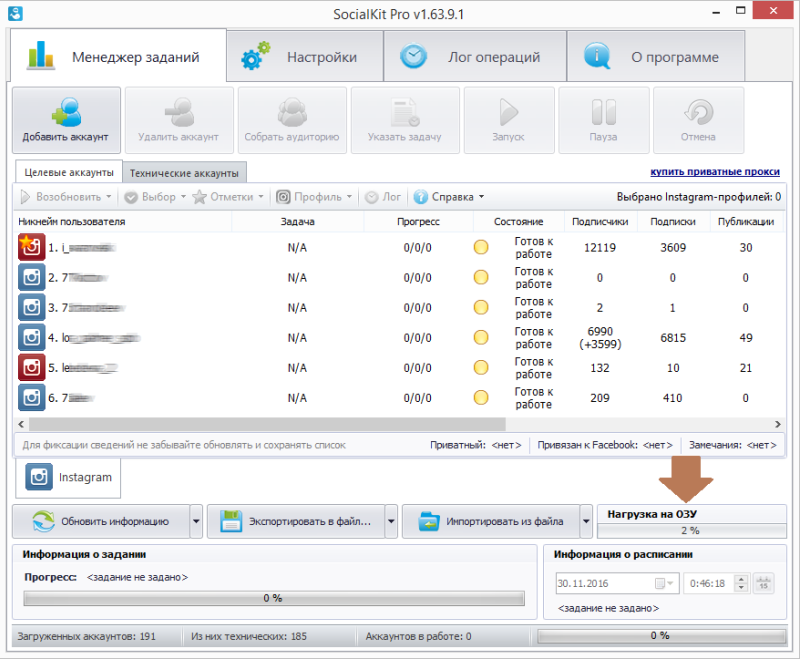Click the Загруженных аккаунтов: 191 status entry
800x659 pixels.
[87, 637]
